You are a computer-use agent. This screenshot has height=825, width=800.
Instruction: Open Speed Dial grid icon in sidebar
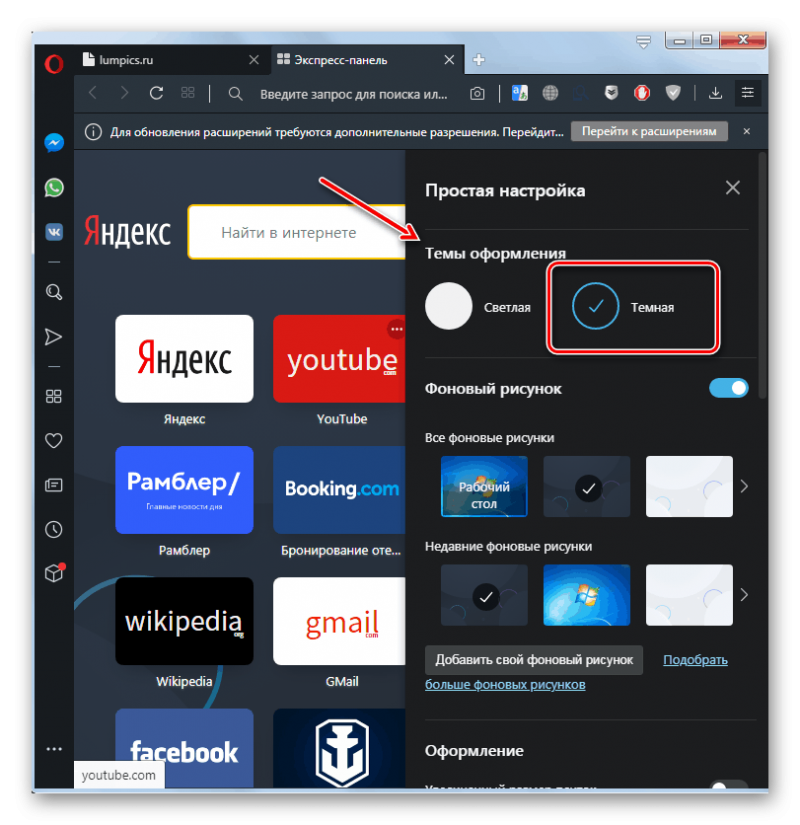click(54, 396)
